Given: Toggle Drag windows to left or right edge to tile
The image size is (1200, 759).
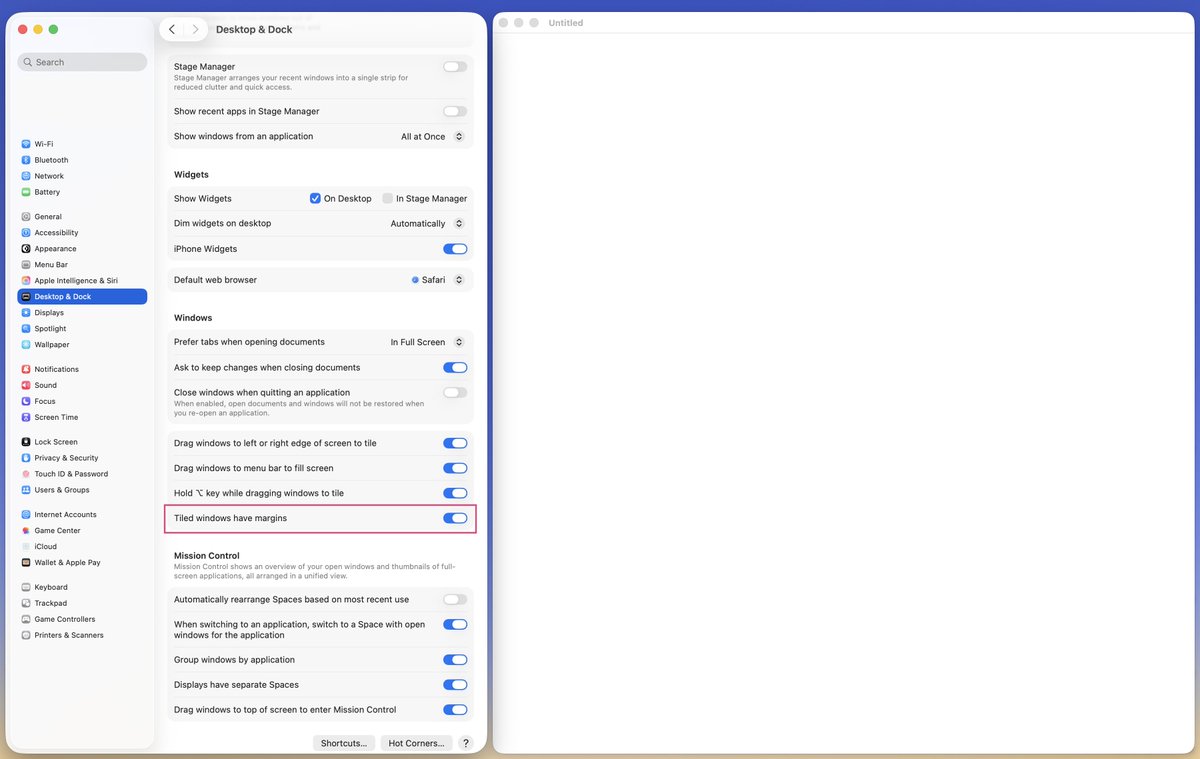Looking at the screenshot, I should [x=455, y=443].
